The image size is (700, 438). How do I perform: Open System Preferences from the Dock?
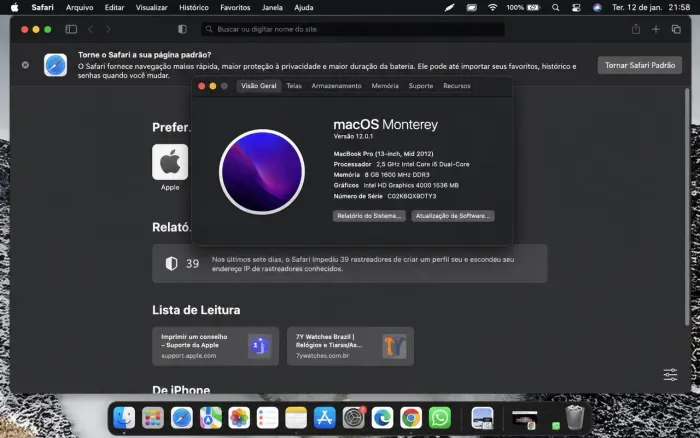pos(354,418)
